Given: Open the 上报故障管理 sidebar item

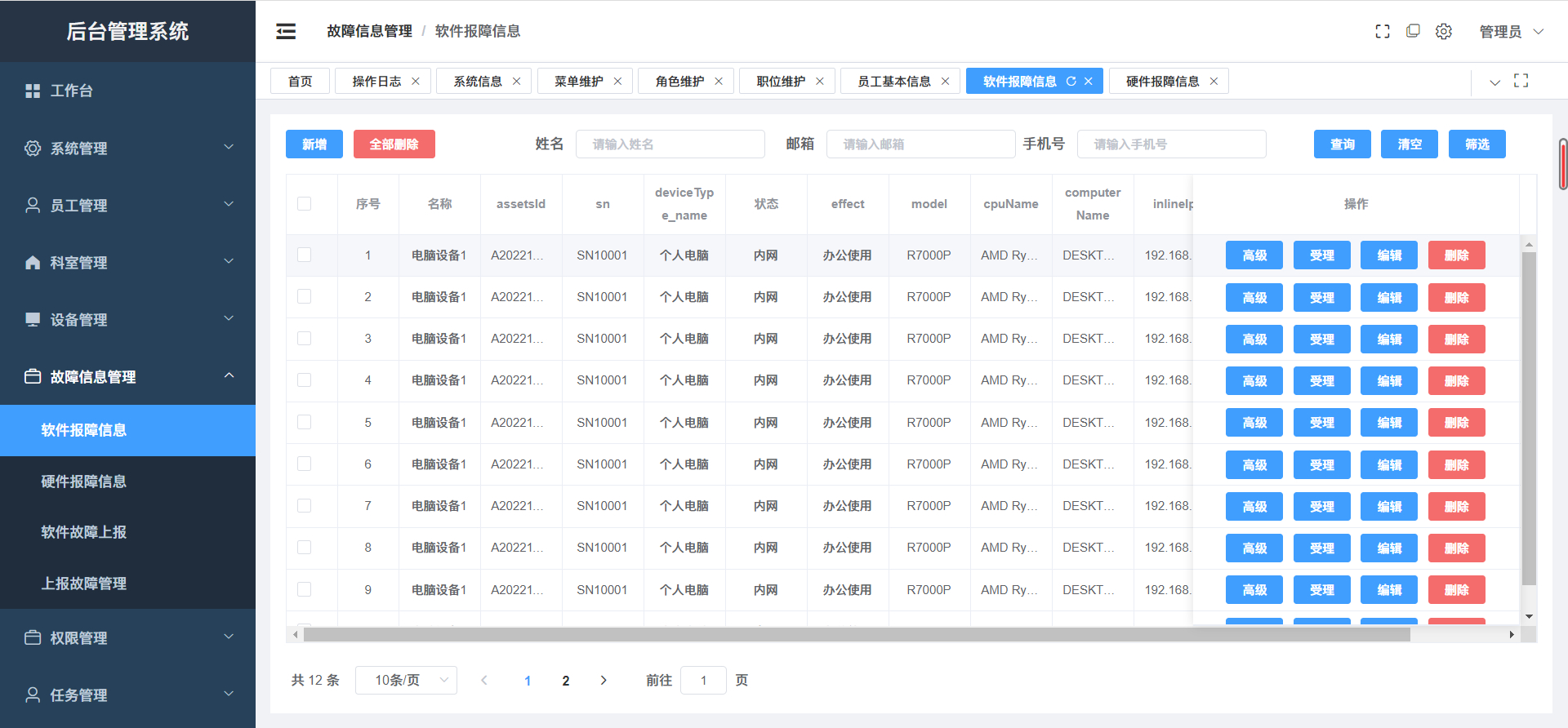Looking at the screenshot, I should [x=127, y=584].
